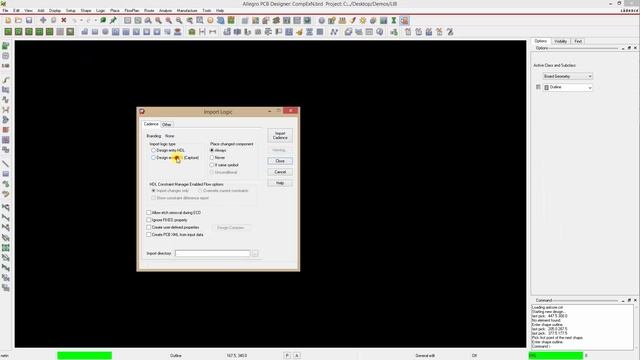The height and width of the screenshot is (360, 640).
Task: Switch to the Visibility panel tab
Action: click(x=560, y=41)
